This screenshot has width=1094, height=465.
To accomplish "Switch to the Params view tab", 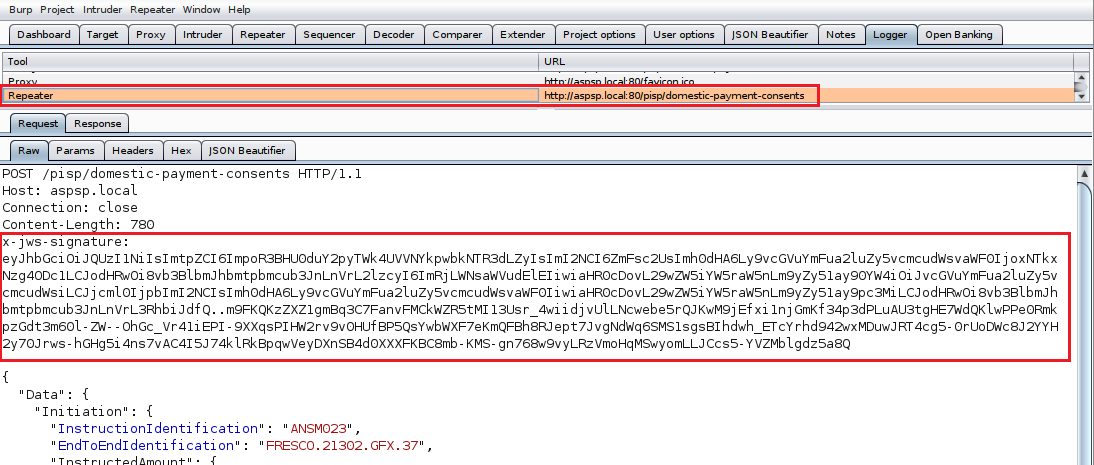I will pos(75,150).
